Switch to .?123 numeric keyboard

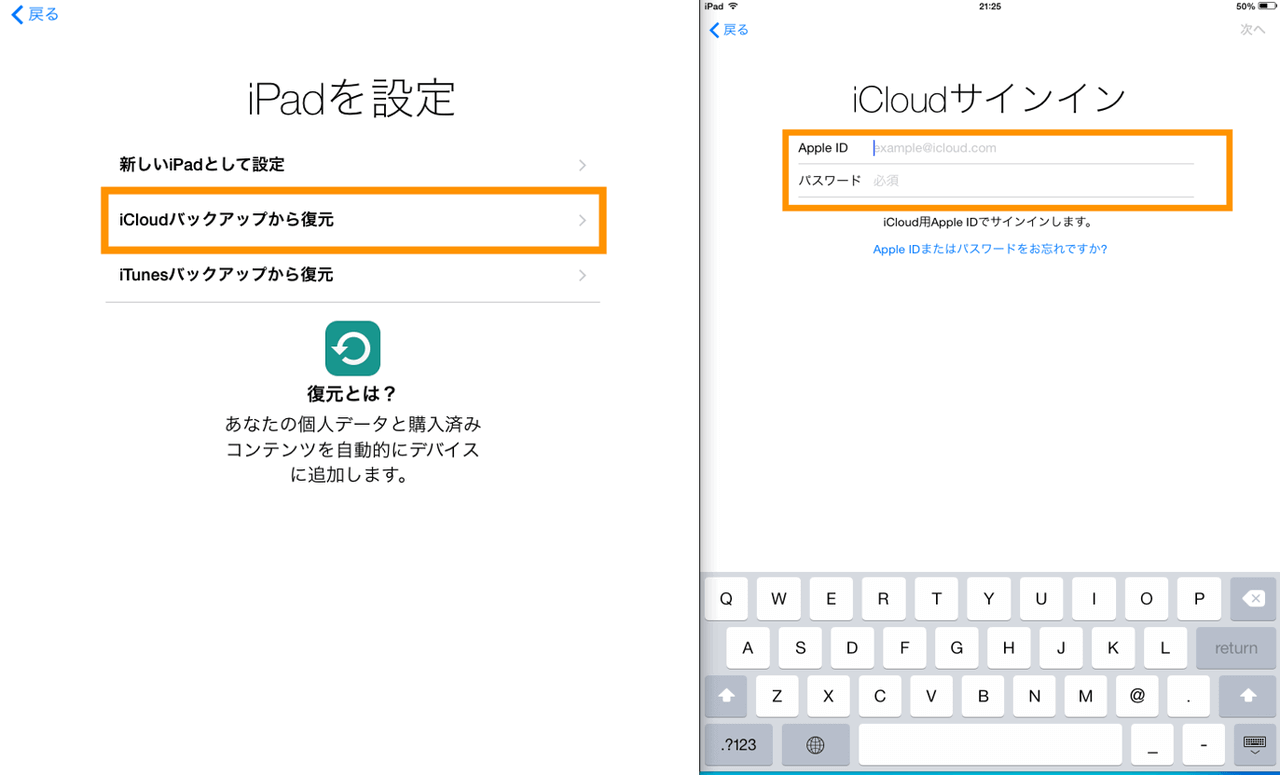(x=739, y=745)
